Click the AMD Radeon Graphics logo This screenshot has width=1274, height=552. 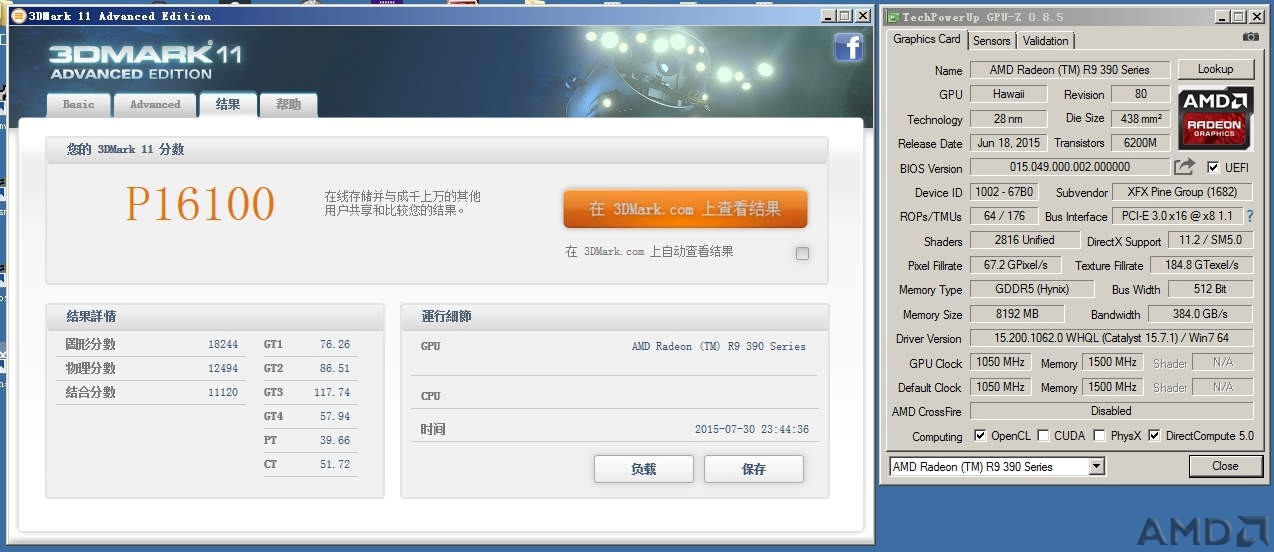tap(1215, 118)
